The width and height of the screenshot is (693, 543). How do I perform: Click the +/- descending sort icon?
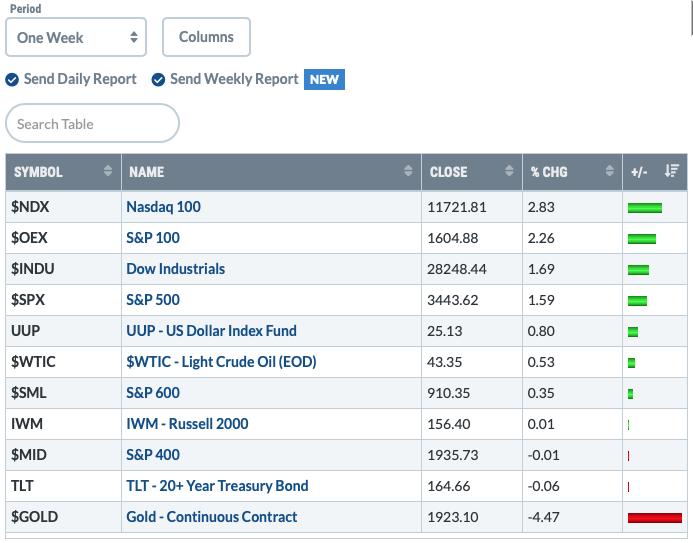671,171
